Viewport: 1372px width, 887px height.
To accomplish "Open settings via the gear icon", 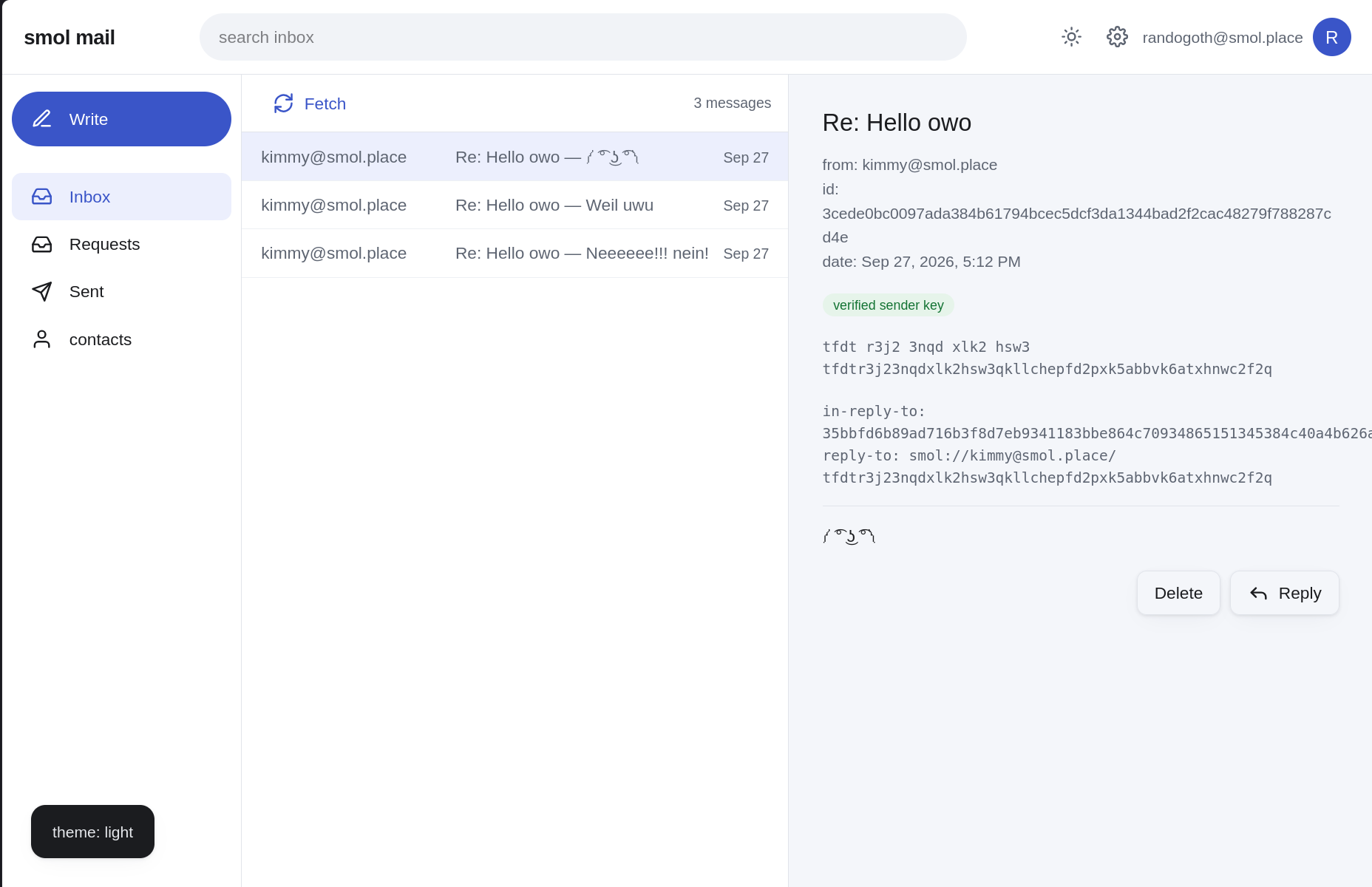I will (x=1117, y=37).
